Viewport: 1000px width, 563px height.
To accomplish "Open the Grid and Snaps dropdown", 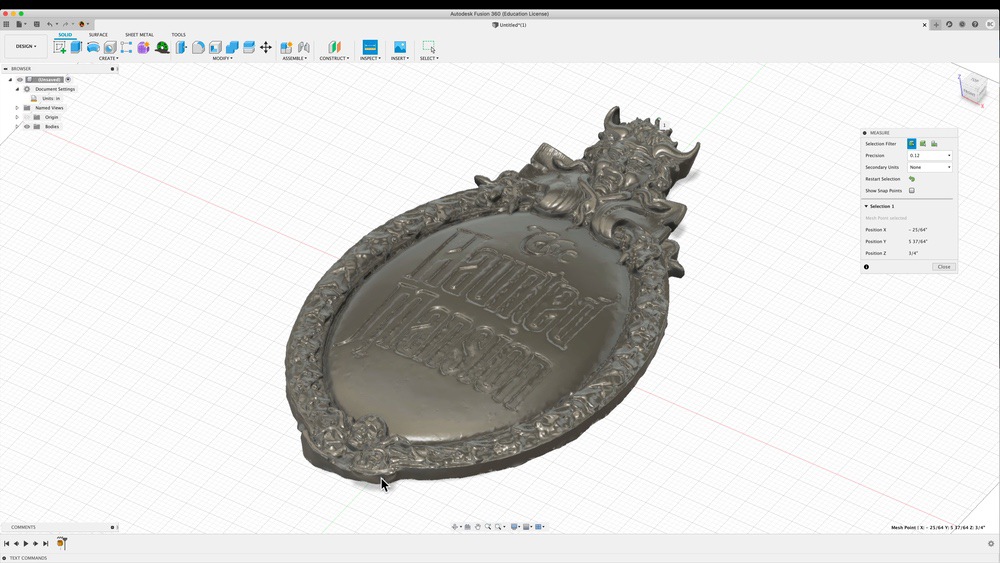I will coord(527,527).
